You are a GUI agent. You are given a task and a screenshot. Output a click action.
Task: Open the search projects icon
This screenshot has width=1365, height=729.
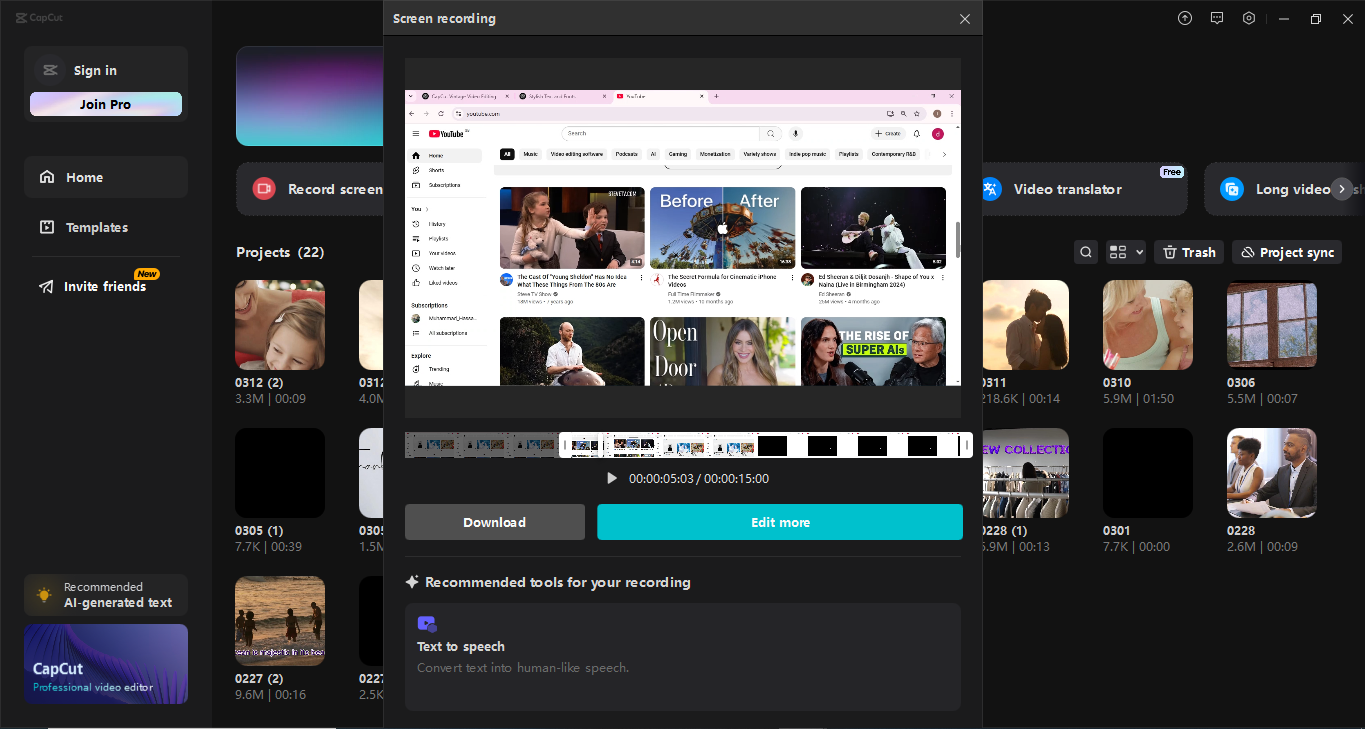[1085, 251]
